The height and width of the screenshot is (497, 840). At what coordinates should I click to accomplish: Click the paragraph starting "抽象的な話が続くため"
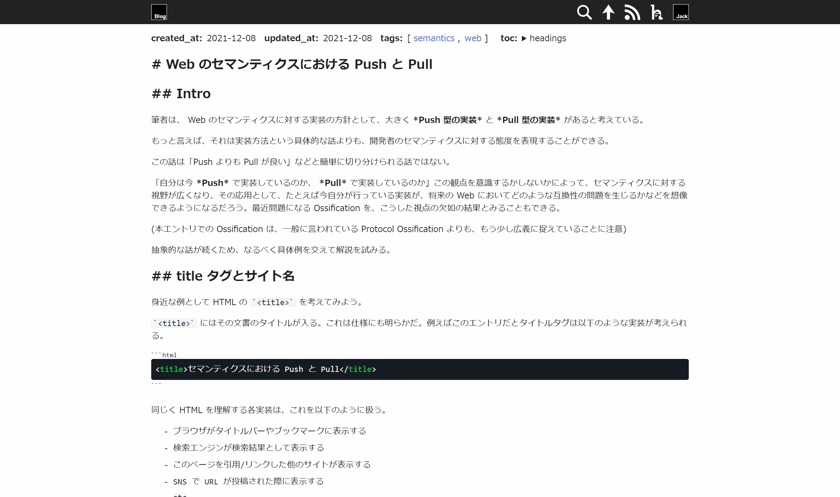(x=272, y=250)
